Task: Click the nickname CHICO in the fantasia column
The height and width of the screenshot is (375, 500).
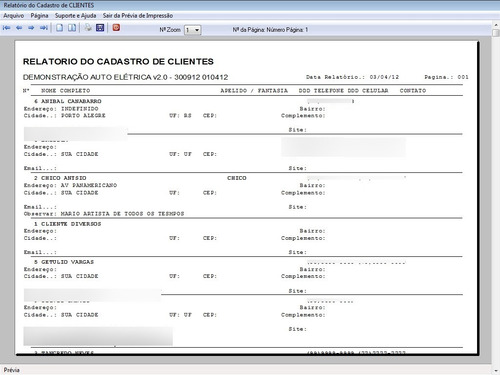Action: (x=237, y=178)
